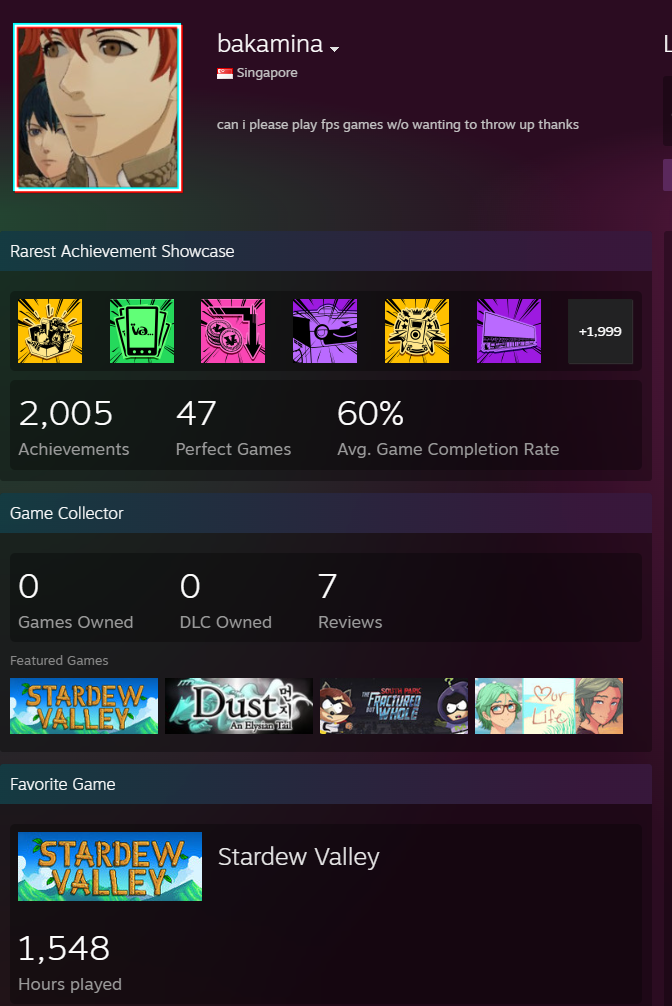This screenshot has height=1006, width=672.
Task: Select South Park Fractured But Whole banner
Action: [x=393, y=706]
